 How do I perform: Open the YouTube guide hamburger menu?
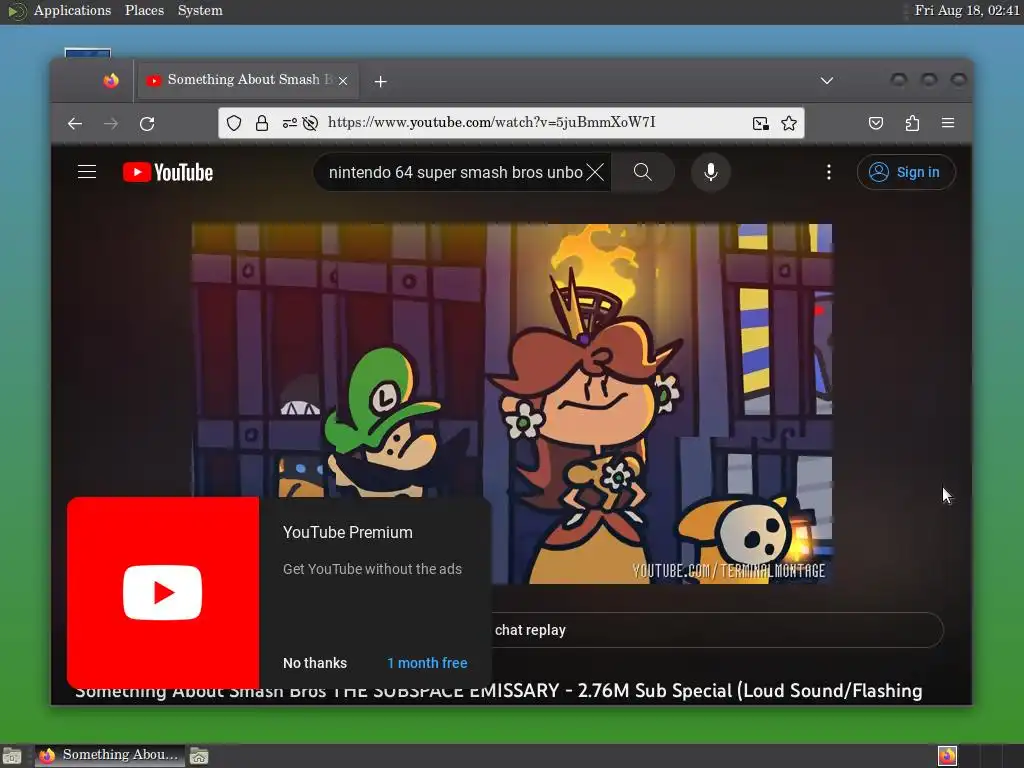coord(87,172)
